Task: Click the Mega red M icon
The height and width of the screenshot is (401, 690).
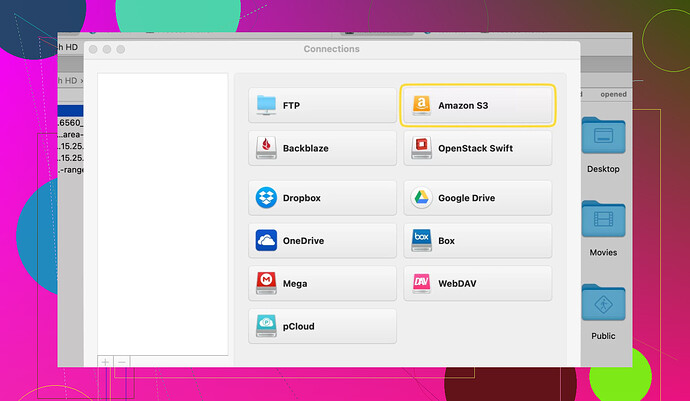Action: pos(266,283)
